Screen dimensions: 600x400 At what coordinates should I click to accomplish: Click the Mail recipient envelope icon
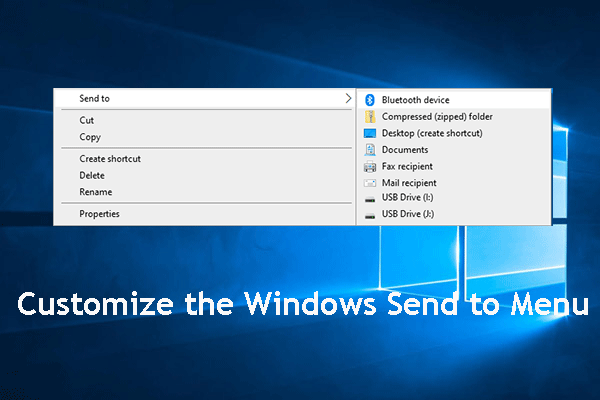pos(370,183)
